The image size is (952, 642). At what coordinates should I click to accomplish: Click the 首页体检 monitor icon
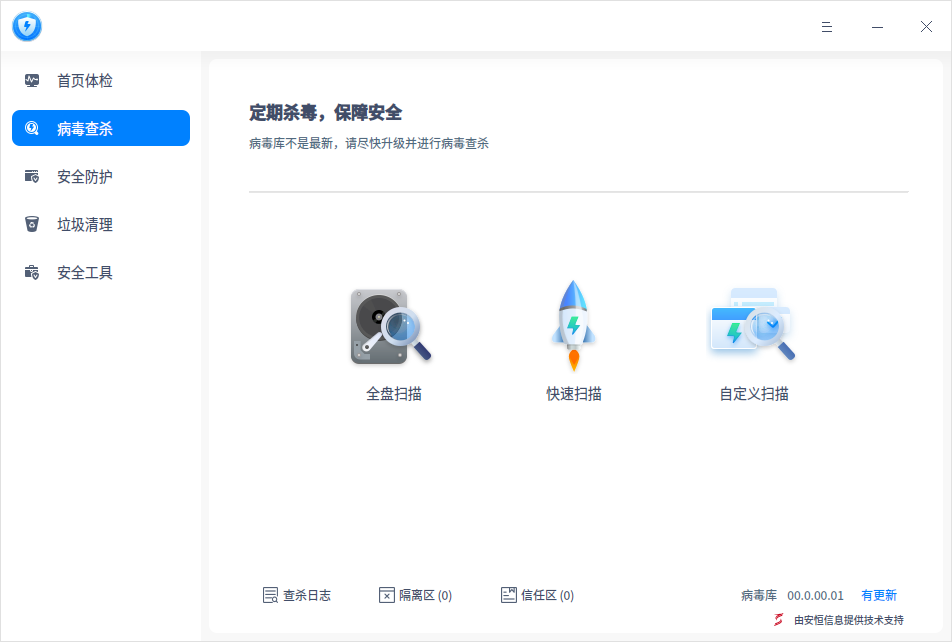[x=32, y=80]
